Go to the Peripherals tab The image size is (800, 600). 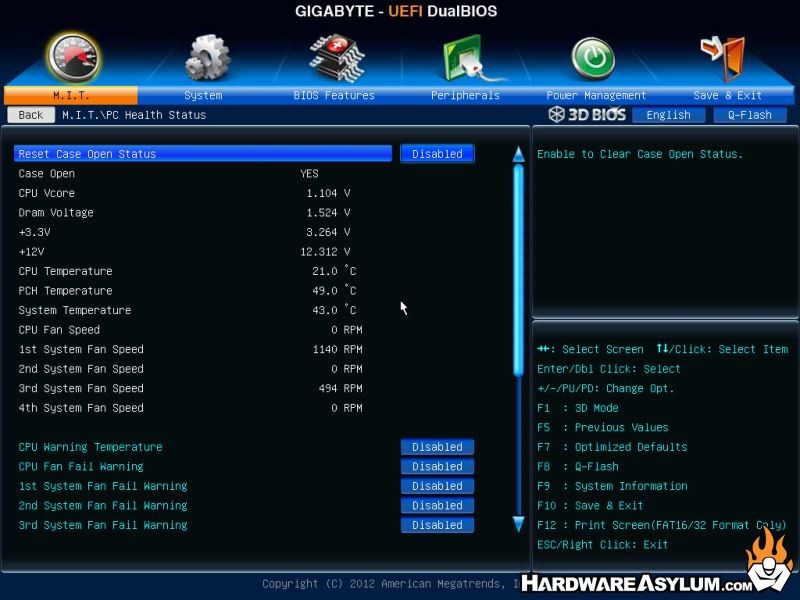pos(465,95)
